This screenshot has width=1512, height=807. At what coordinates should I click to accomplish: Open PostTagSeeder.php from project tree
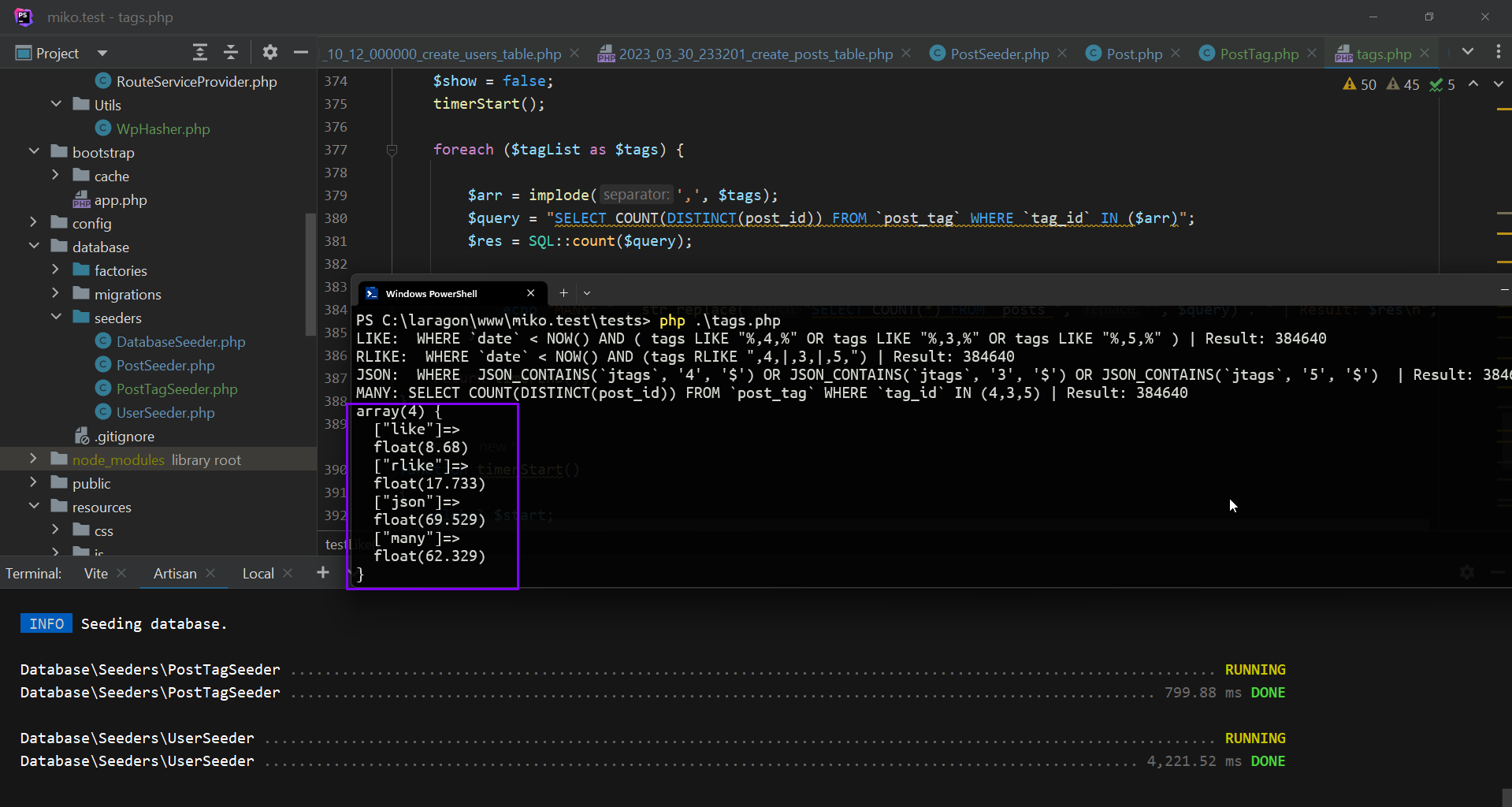pos(176,389)
